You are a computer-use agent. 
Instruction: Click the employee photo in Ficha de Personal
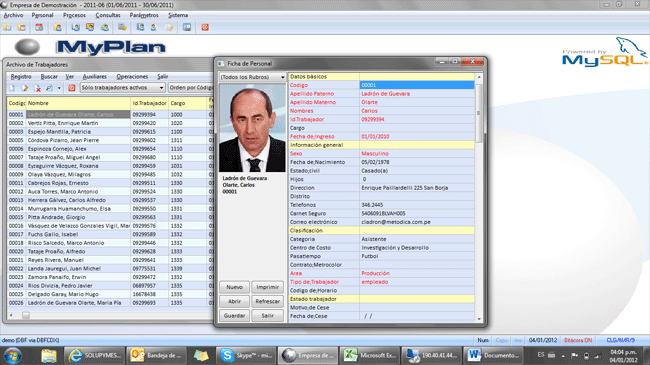click(x=252, y=128)
